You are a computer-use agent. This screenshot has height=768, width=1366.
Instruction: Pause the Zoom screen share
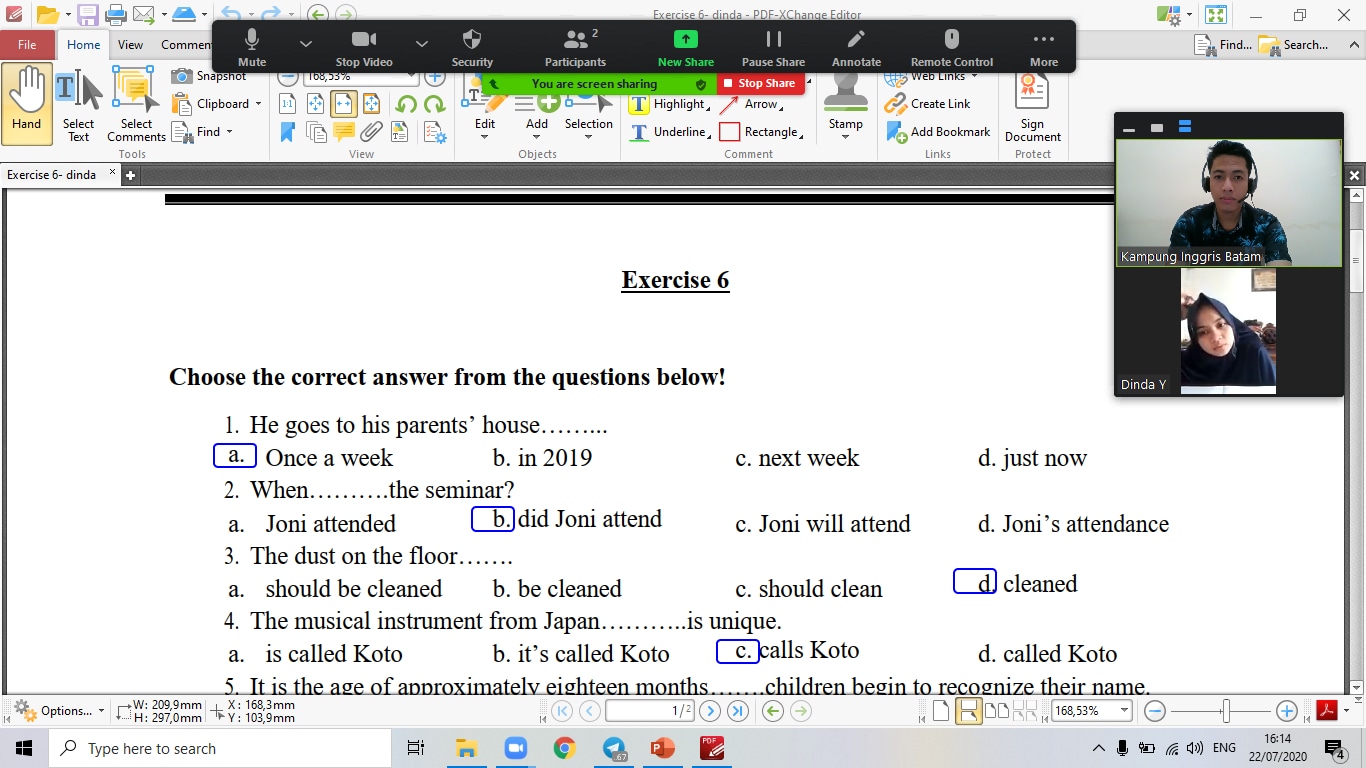773,47
